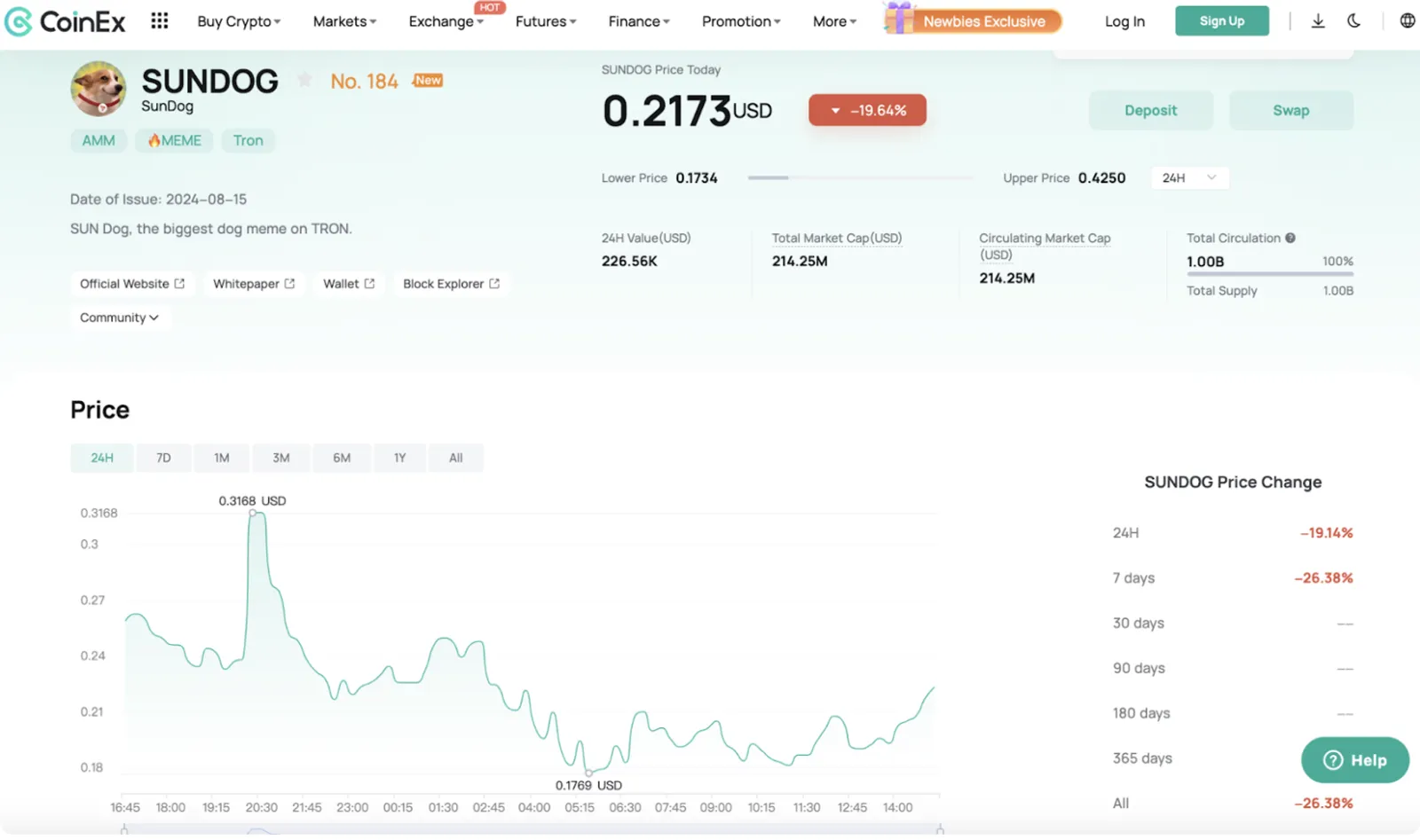The width and height of the screenshot is (1420, 840).
Task: Star SUNDOG as a favorite
Action: (x=304, y=80)
